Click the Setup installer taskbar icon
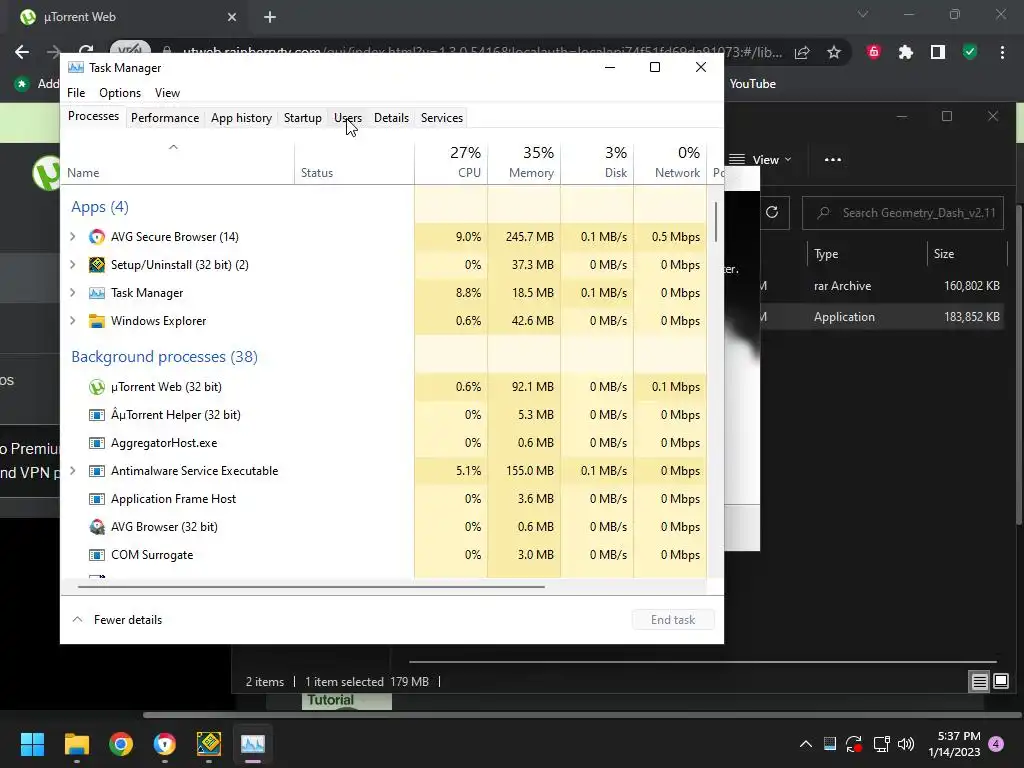Screen dimensions: 1024x768 coord(209,744)
